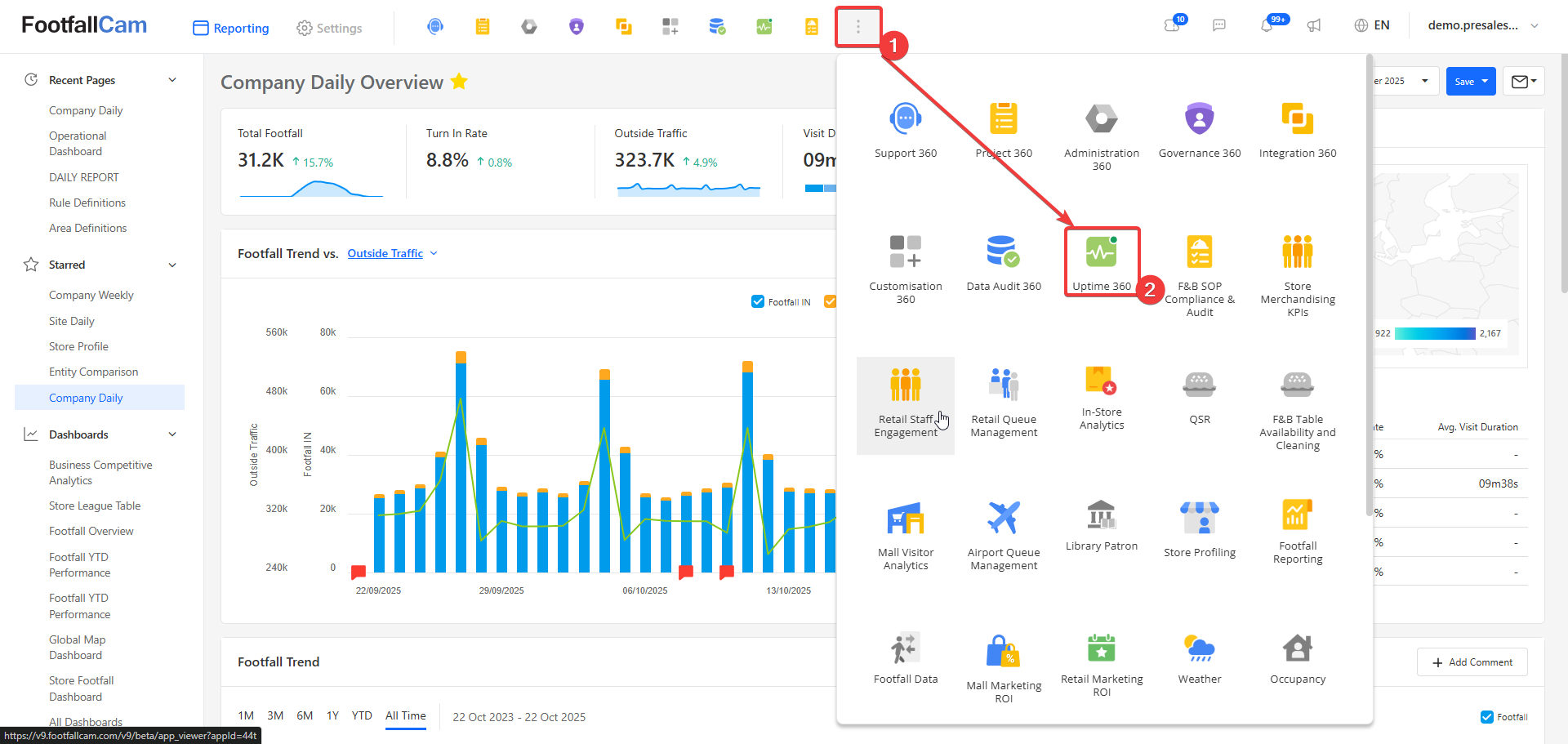
Task: Open Administration 360 app in the panel
Action: tap(1102, 136)
